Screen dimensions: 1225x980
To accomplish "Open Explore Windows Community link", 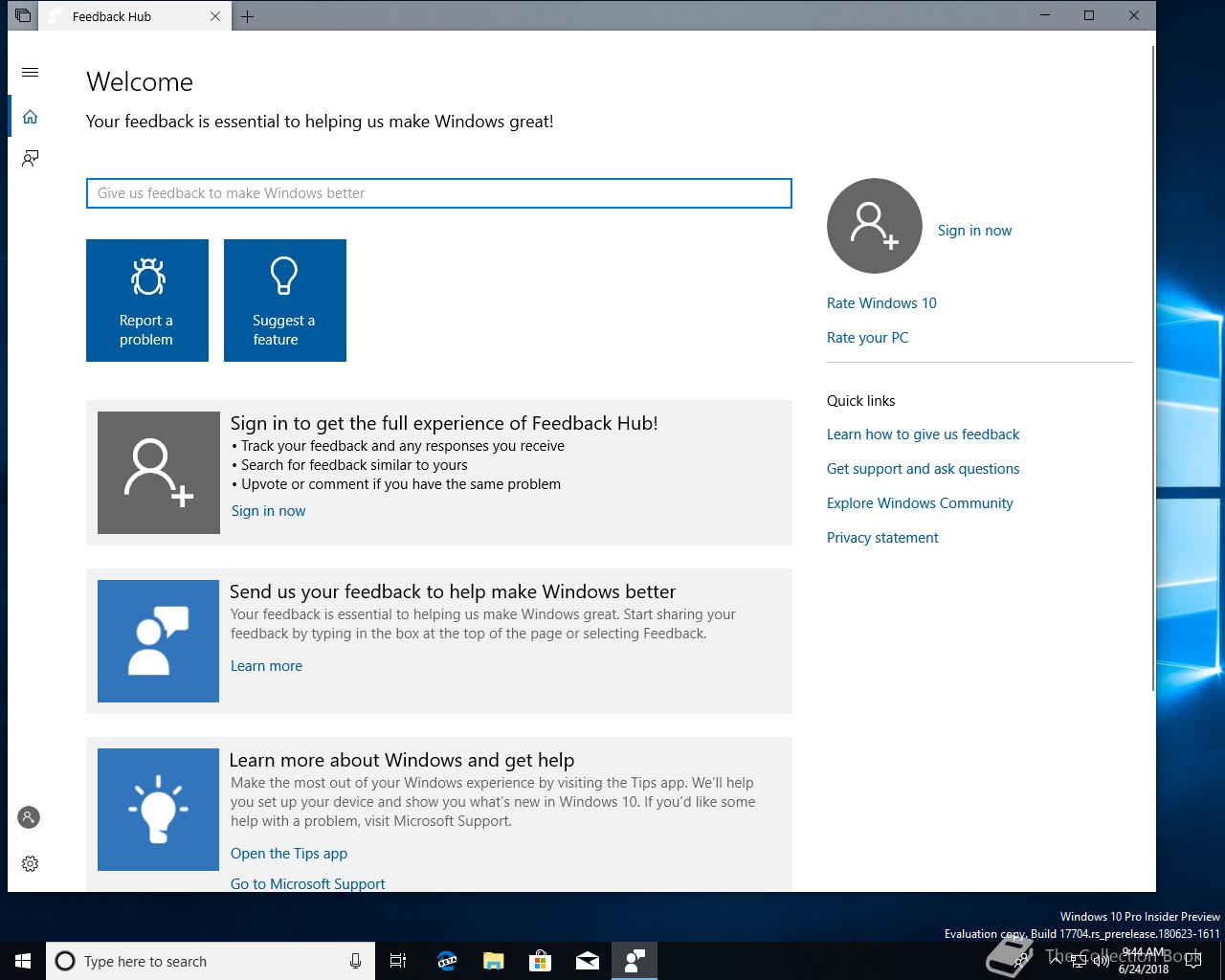I will pos(920,503).
